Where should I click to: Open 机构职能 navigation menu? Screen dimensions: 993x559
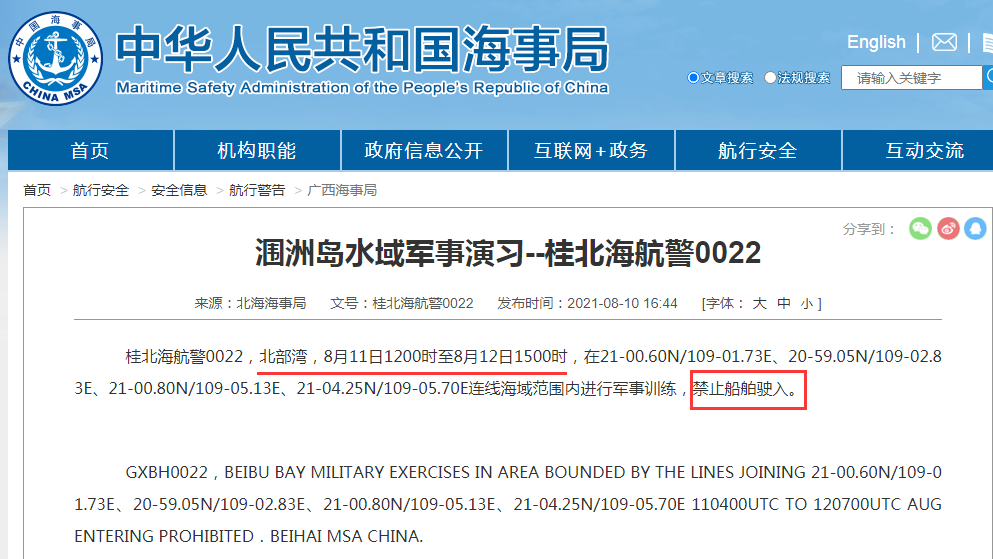pyautogui.click(x=257, y=150)
